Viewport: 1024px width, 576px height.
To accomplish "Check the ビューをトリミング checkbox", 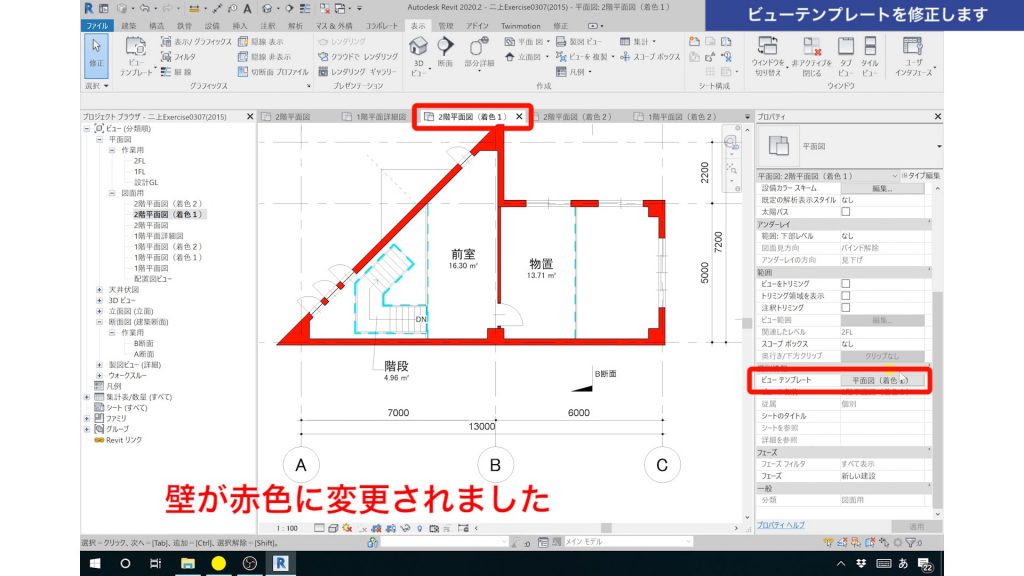I will (x=846, y=284).
